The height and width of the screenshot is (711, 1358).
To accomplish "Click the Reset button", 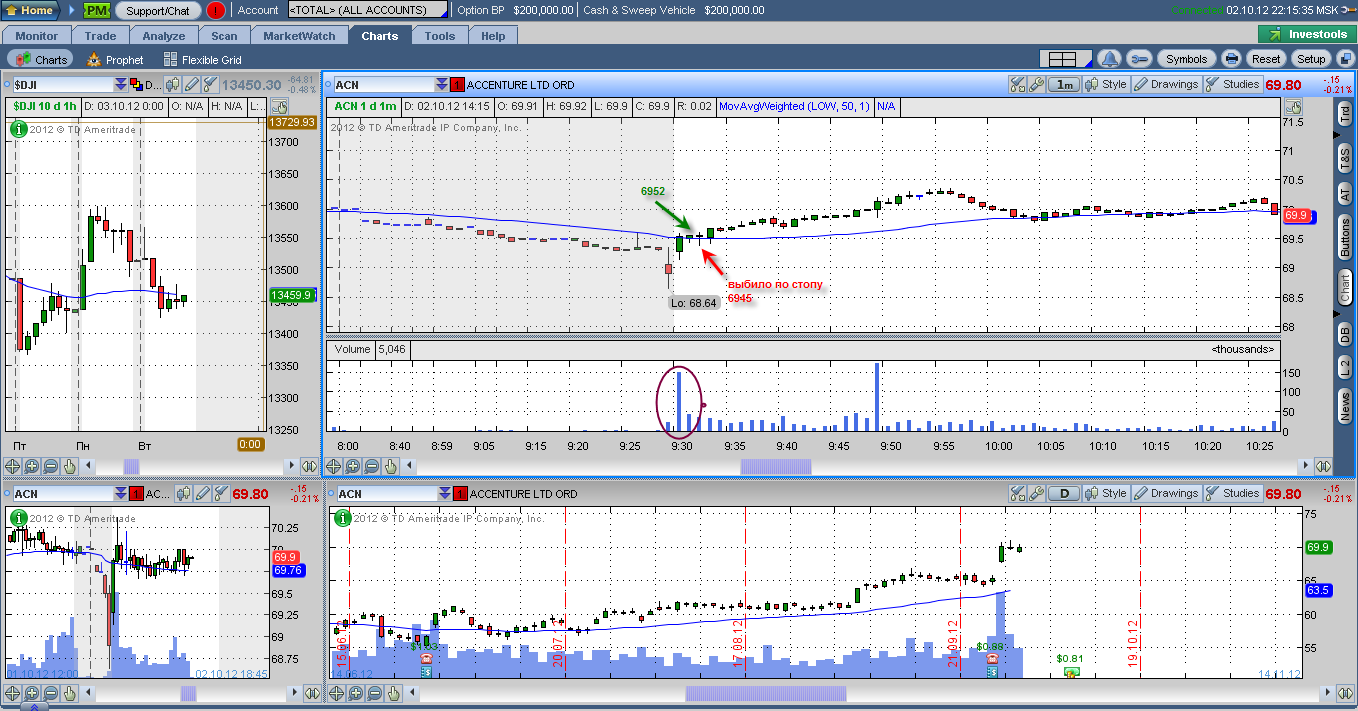I will (x=1266, y=59).
